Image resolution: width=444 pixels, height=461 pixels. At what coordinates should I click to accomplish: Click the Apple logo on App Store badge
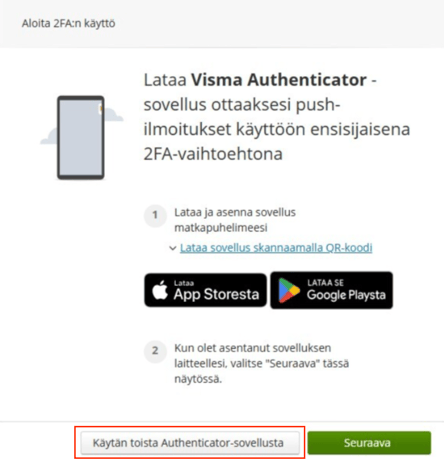(160, 290)
